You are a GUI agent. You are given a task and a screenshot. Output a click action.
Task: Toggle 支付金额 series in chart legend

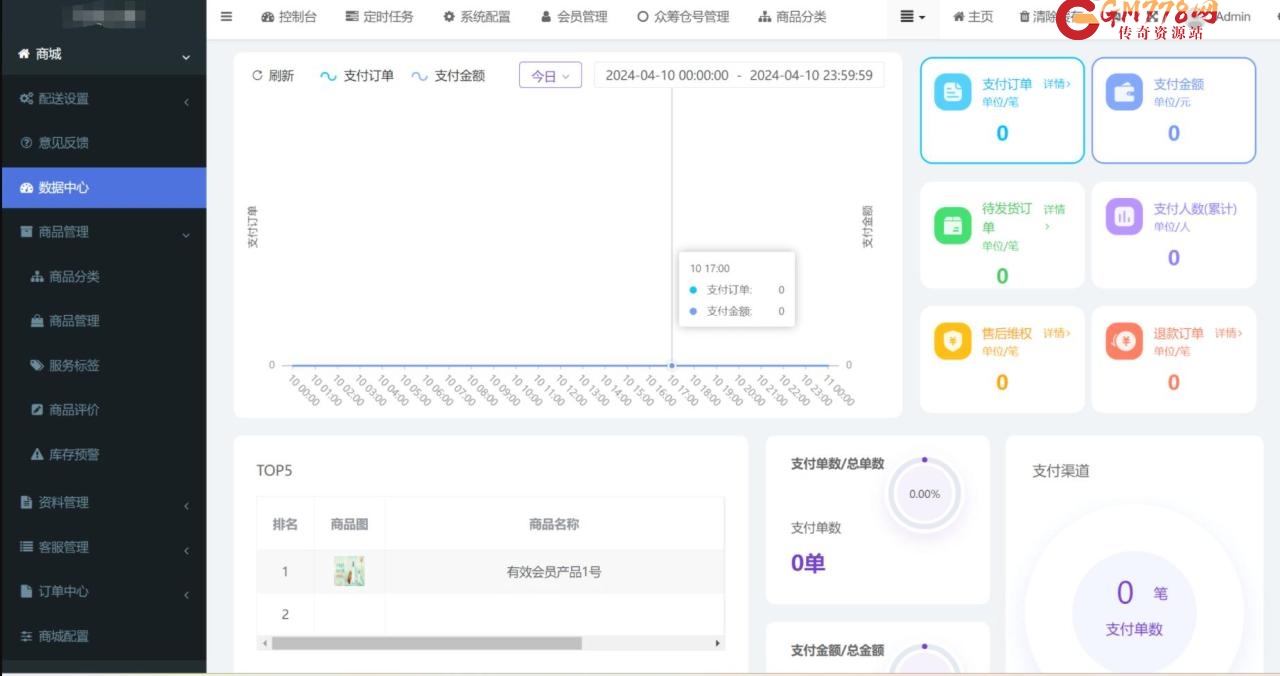[x=448, y=76]
